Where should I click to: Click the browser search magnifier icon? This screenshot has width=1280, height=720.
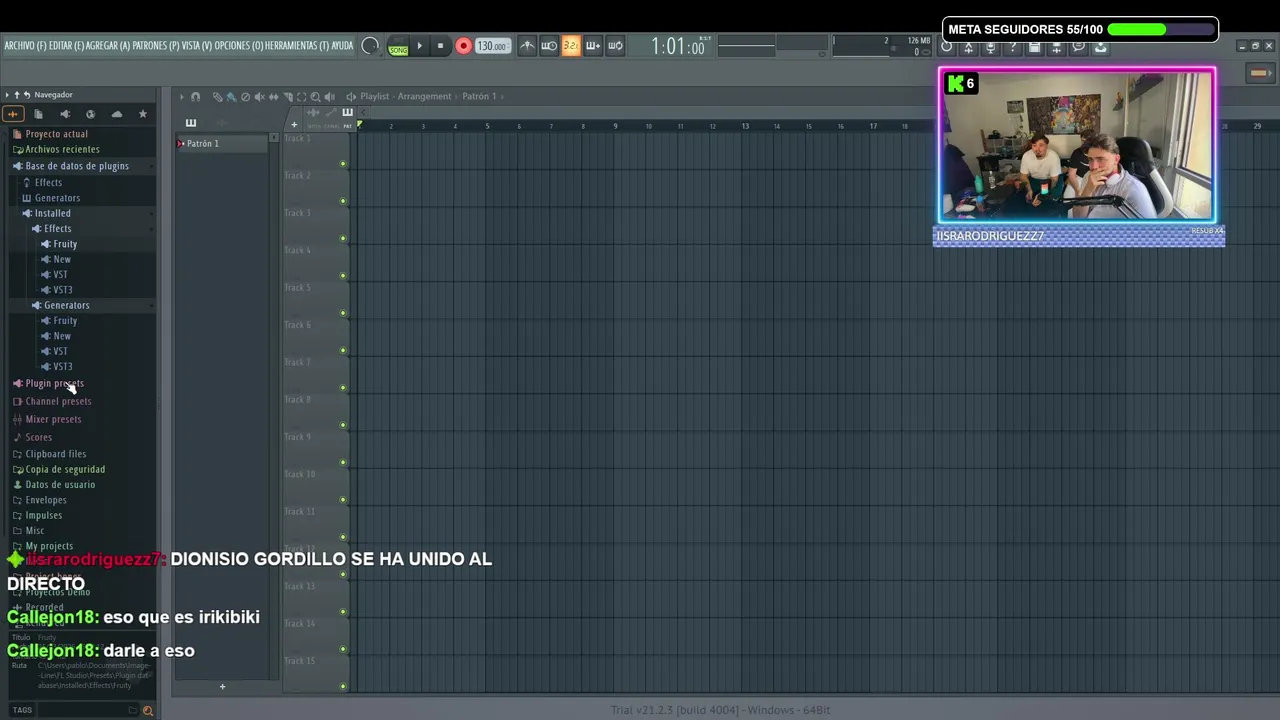pos(147,711)
